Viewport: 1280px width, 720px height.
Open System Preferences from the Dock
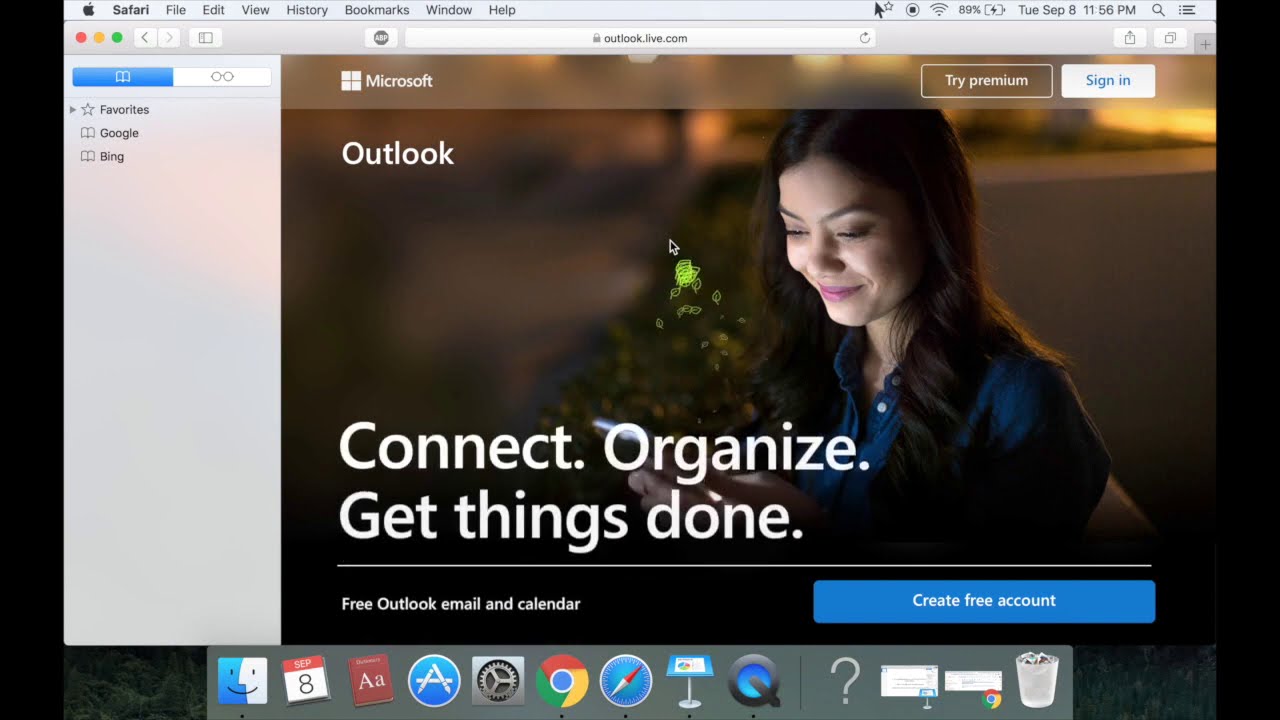point(498,681)
